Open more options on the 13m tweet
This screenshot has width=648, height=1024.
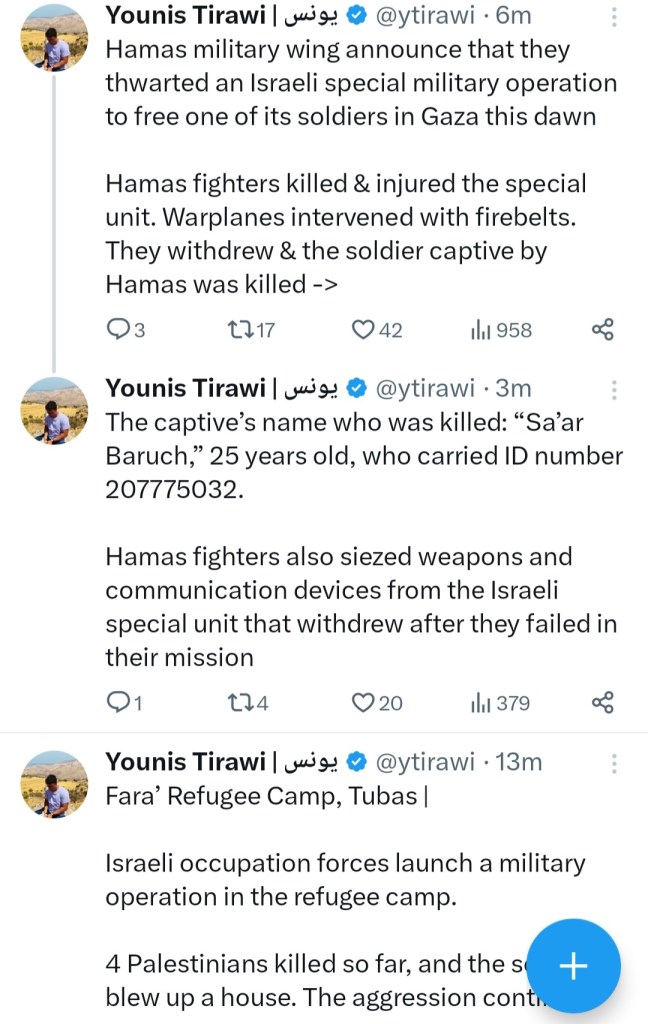pos(614,764)
